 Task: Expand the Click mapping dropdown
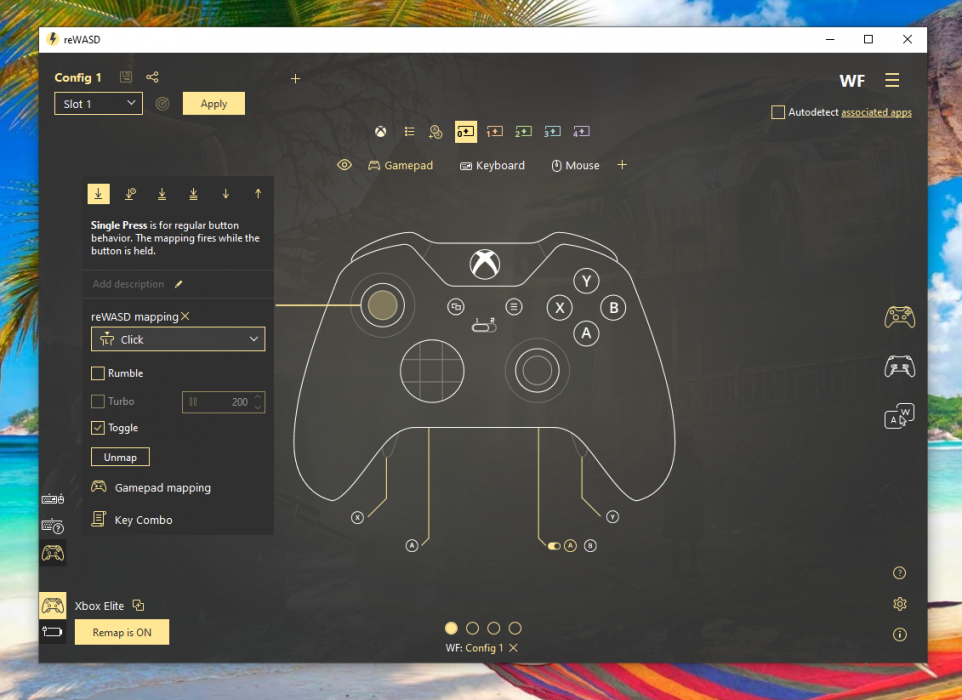178,340
